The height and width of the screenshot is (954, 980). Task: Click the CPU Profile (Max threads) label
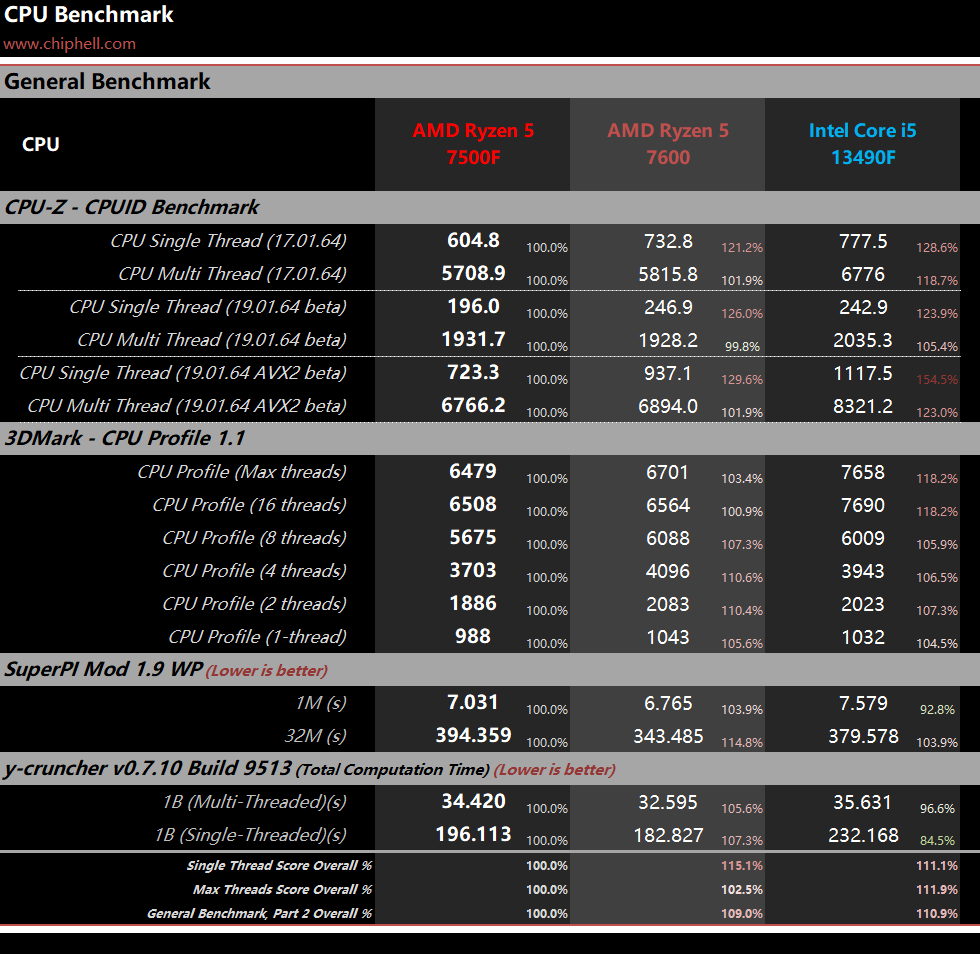click(242, 472)
